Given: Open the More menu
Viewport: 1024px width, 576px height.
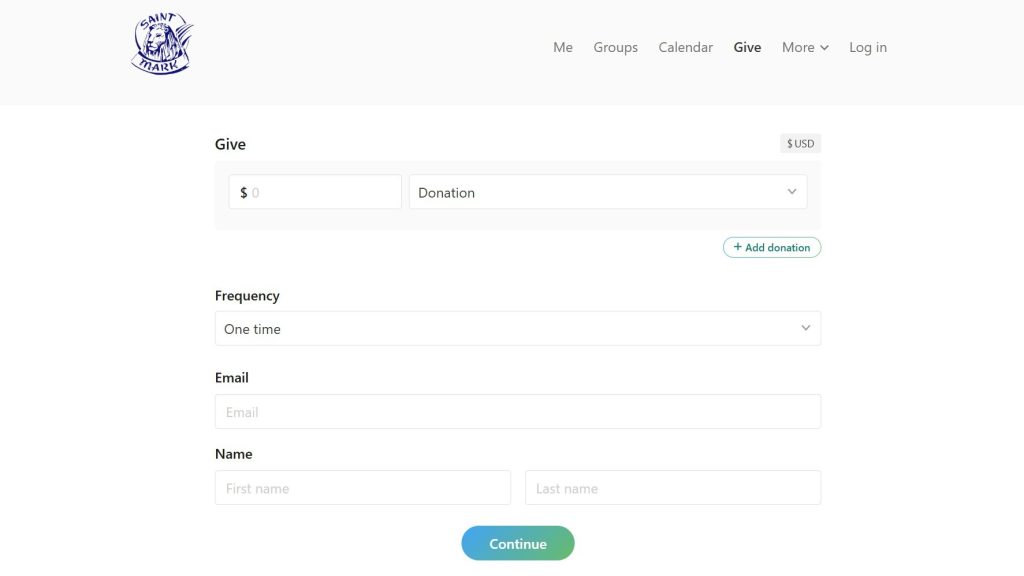Looking at the screenshot, I should pos(805,48).
